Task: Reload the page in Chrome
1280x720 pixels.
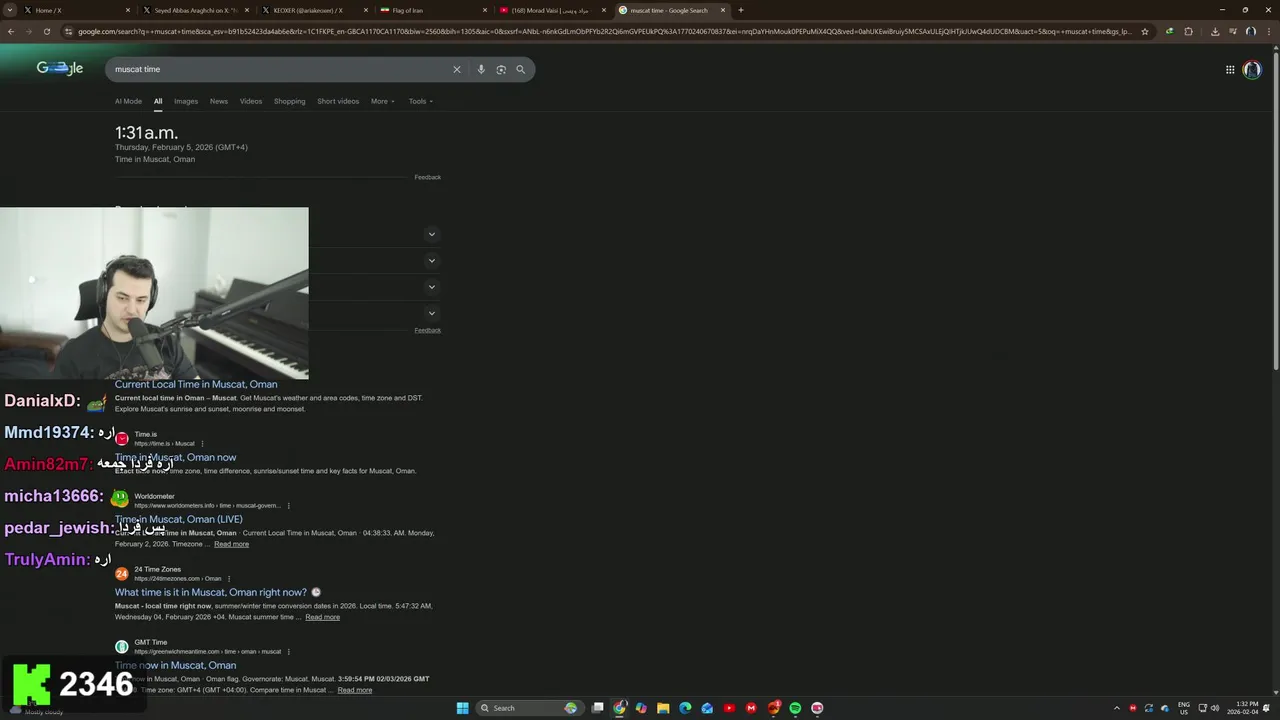Action: tap(46, 31)
